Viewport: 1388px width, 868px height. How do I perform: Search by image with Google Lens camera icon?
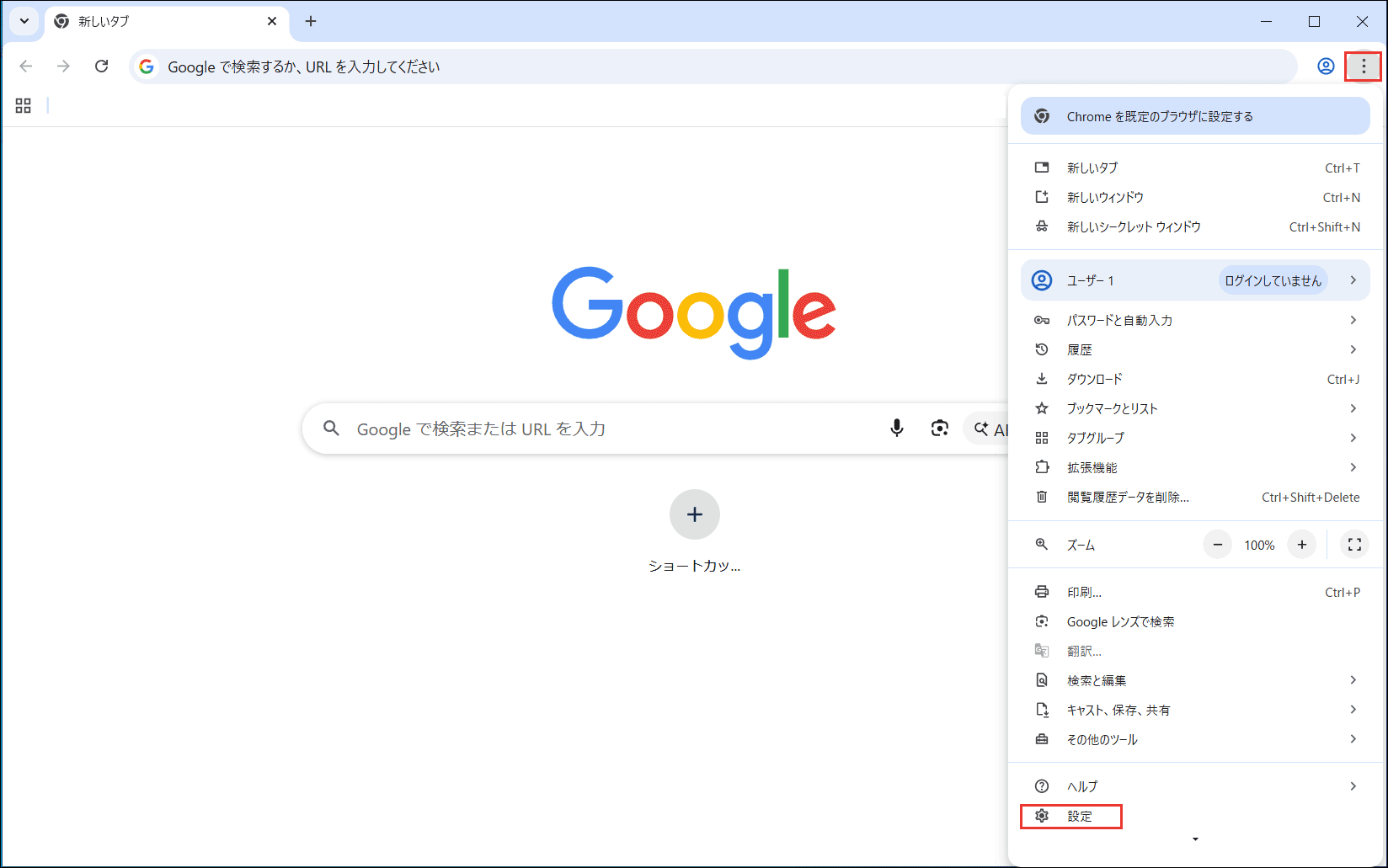tap(940, 429)
